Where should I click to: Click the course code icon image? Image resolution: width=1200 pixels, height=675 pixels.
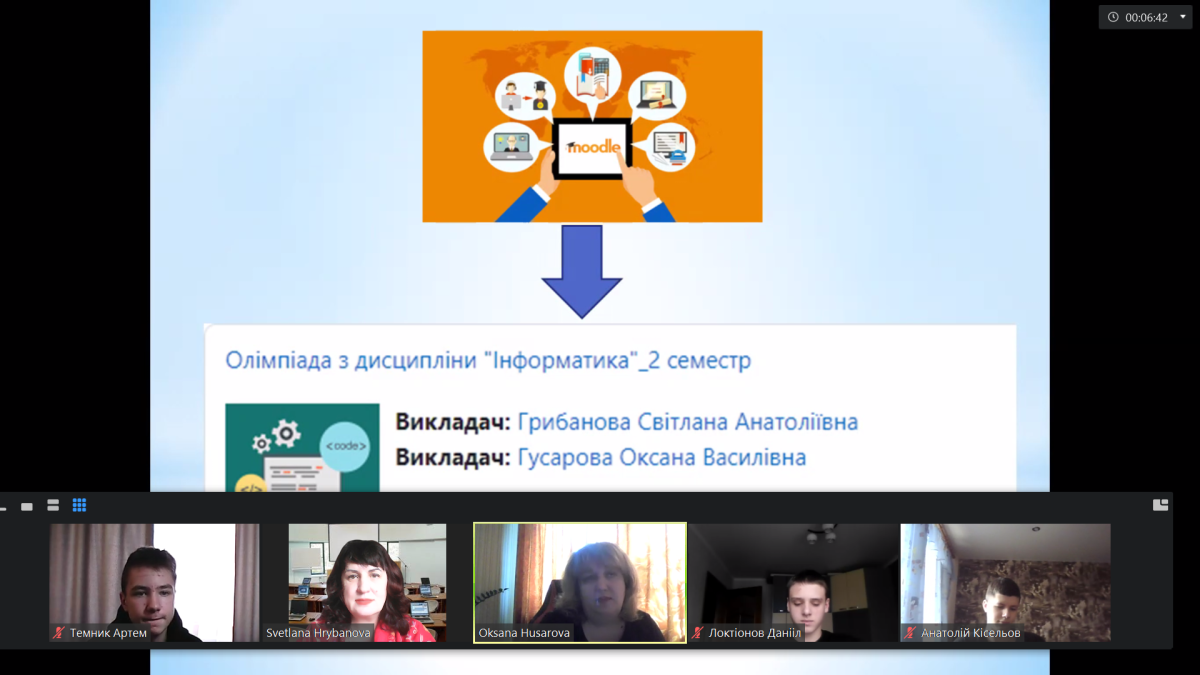(x=302, y=447)
